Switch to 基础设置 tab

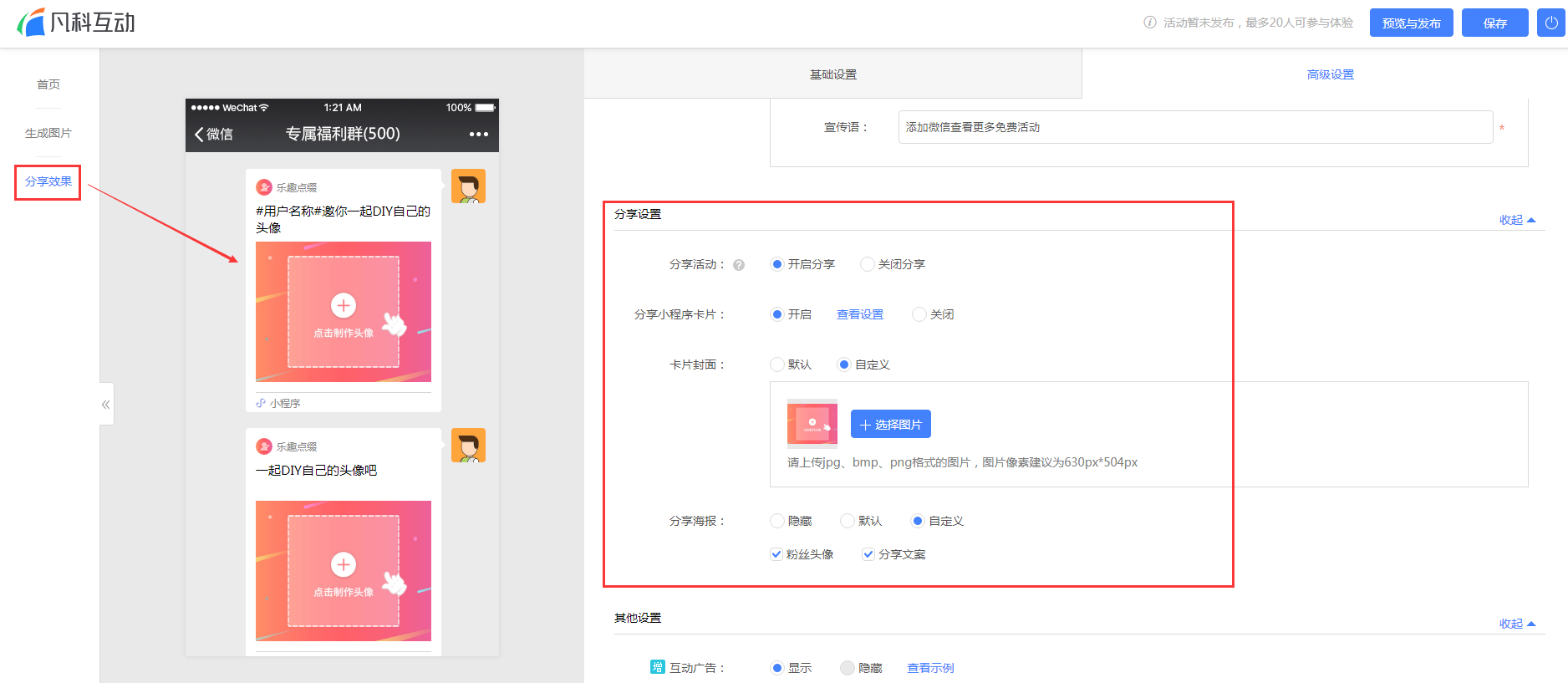click(x=833, y=74)
